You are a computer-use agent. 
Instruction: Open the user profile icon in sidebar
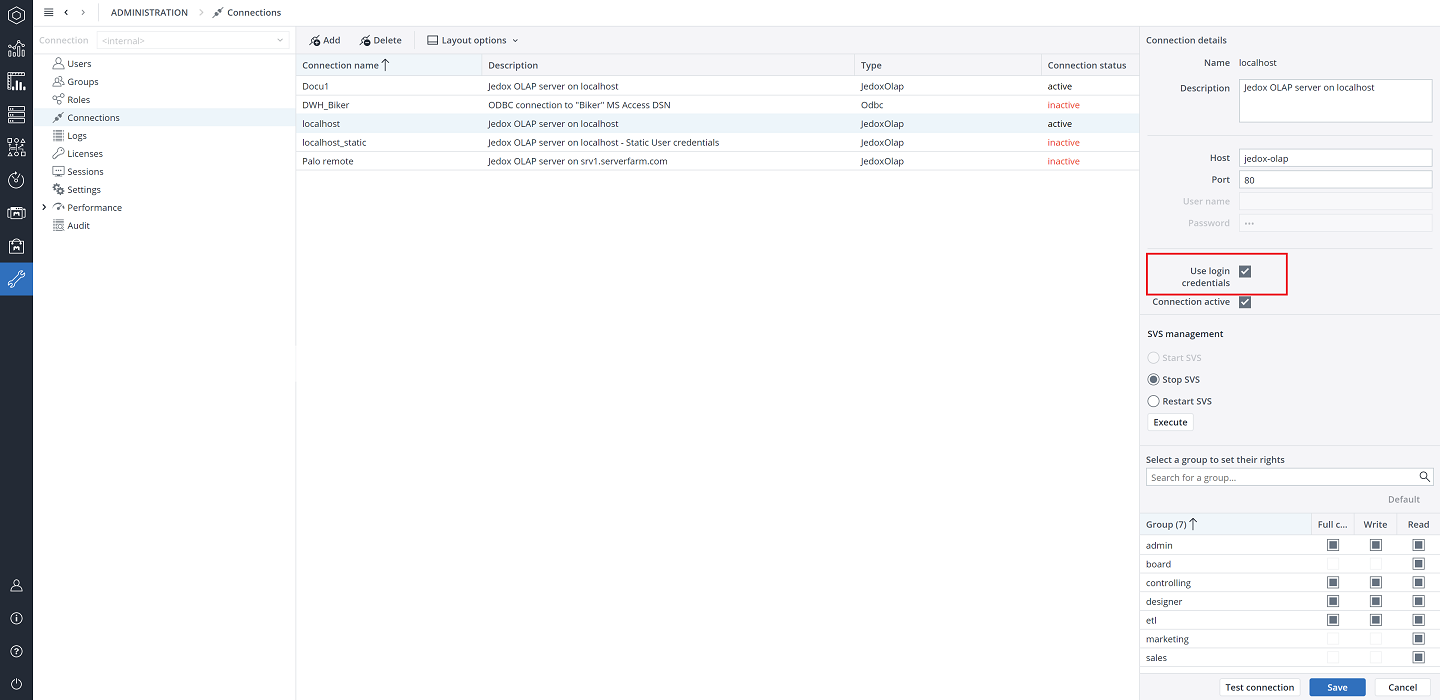[x=16, y=585]
